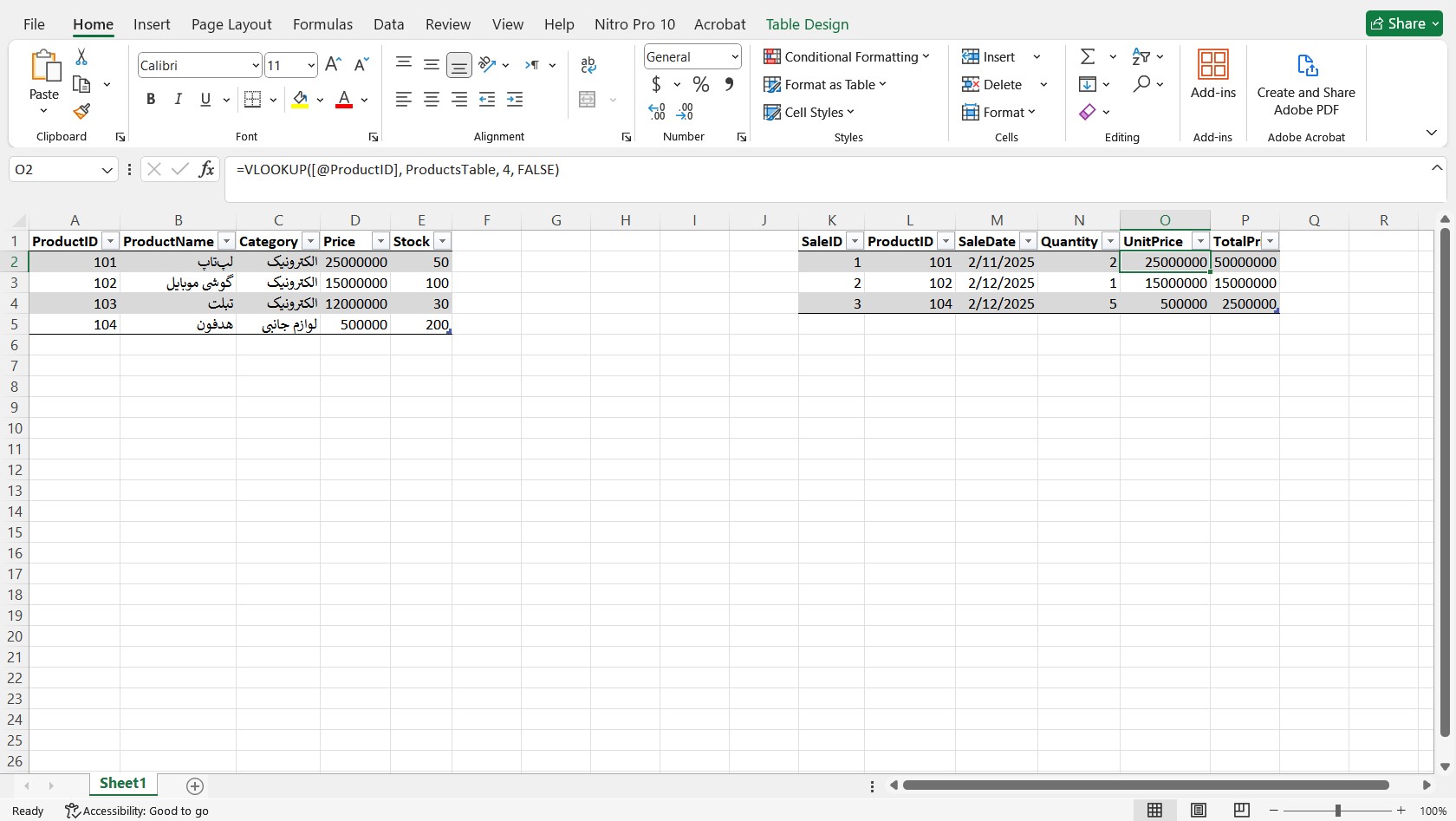The image size is (1456, 821).
Task: Click the Font Color red swatch
Action: click(344, 100)
